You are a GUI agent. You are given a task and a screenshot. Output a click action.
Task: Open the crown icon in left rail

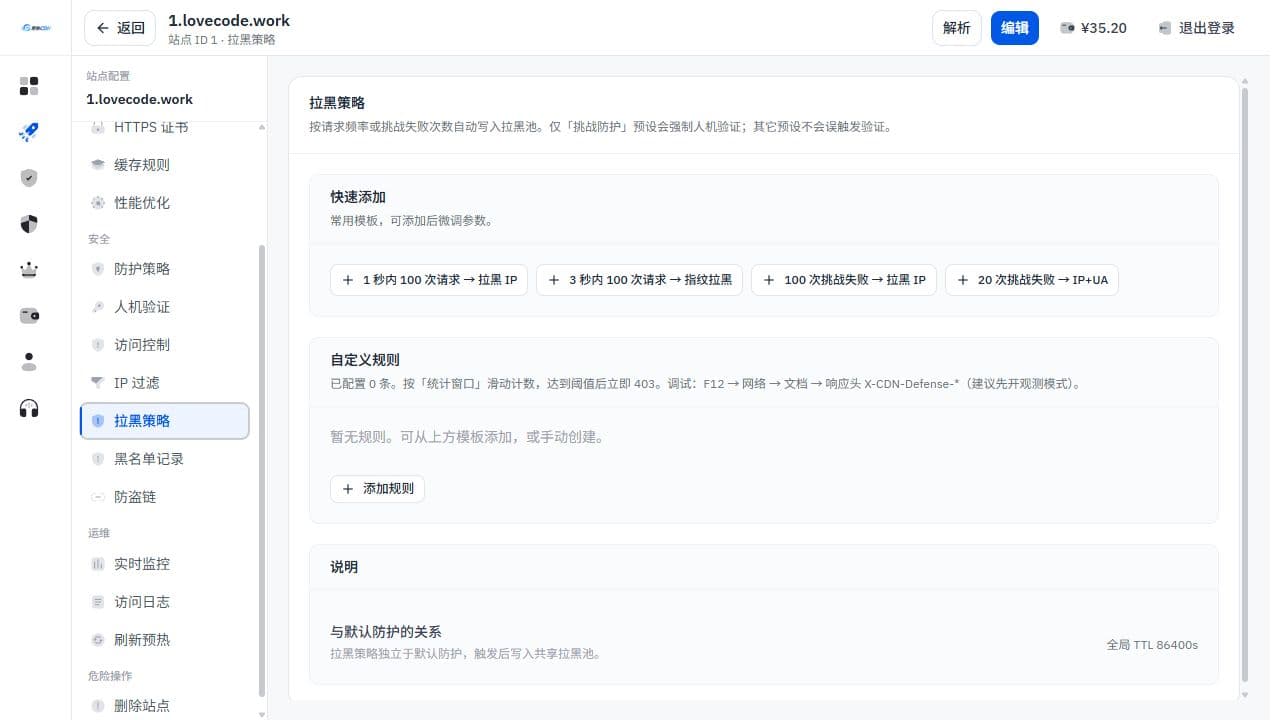29,270
